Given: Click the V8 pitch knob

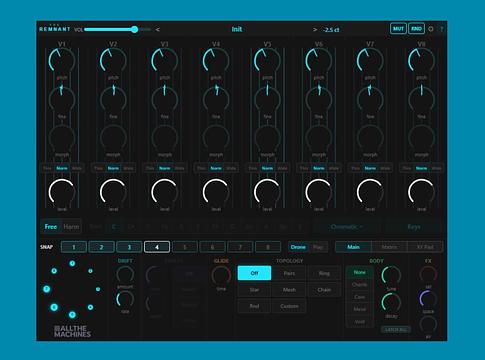Looking at the screenshot, I should (x=421, y=61).
